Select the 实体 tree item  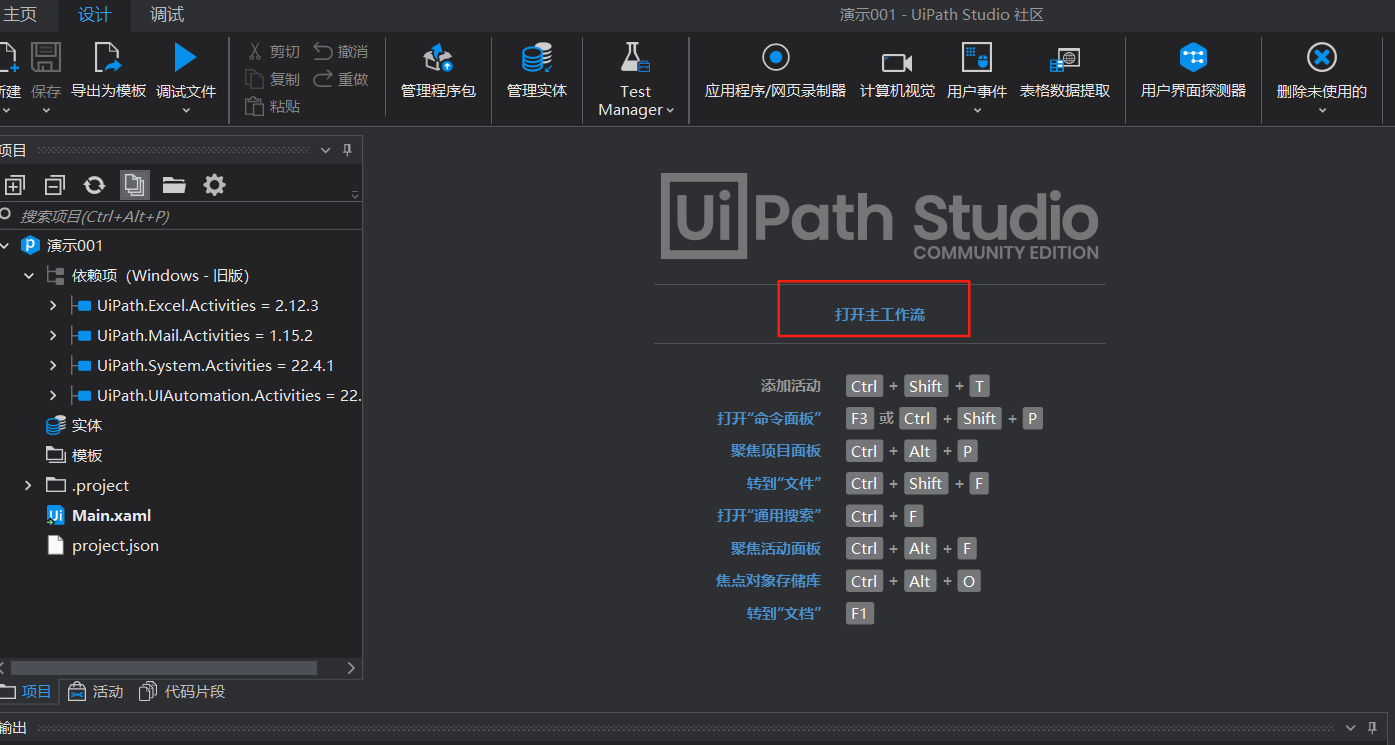tap(87, 426)
